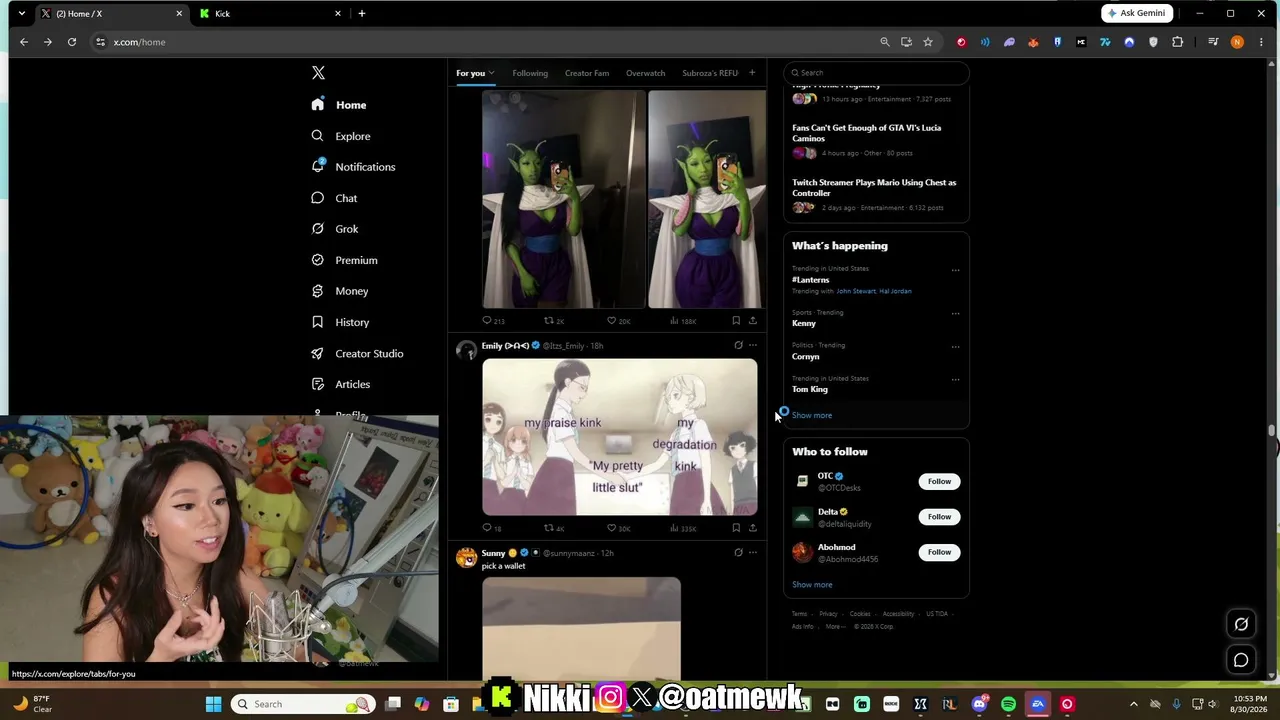Open more options for the Tom King trend
The width and height of the screenshot is (1280, 720).
click(955, 380)
